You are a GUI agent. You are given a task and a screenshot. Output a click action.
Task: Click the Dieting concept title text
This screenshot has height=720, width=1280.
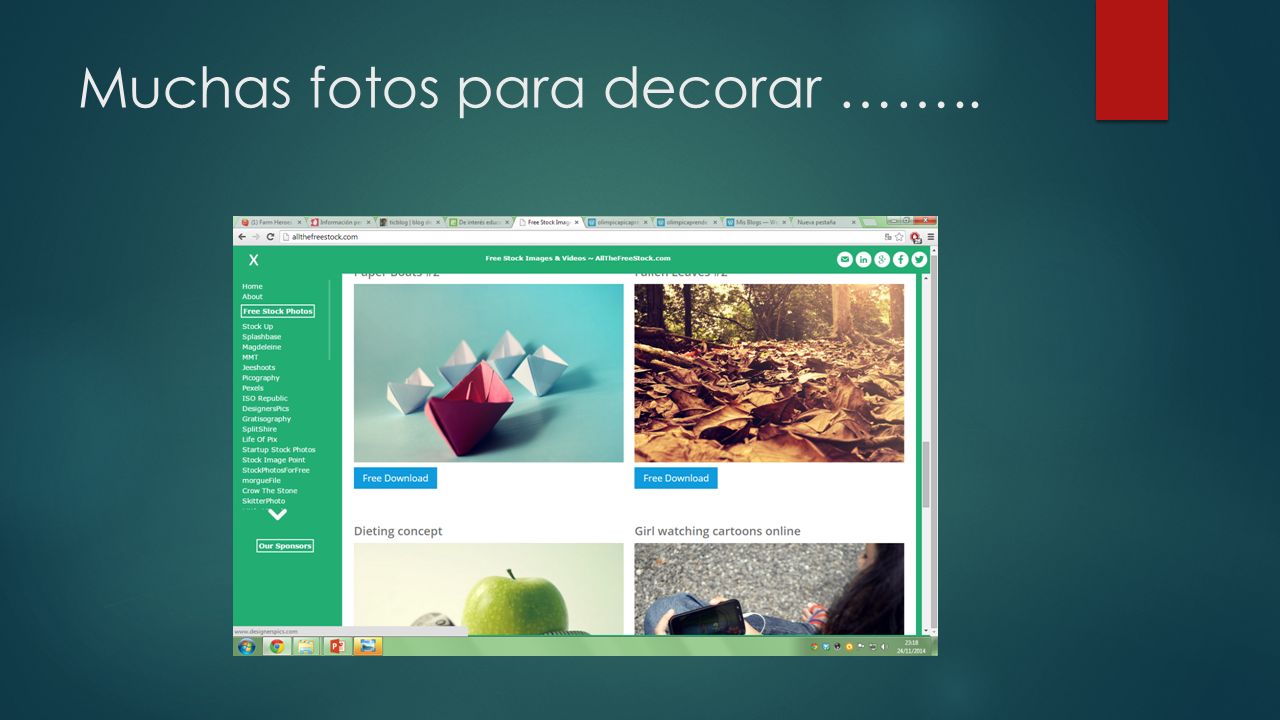pyautogui.click(x=398, y=531)
